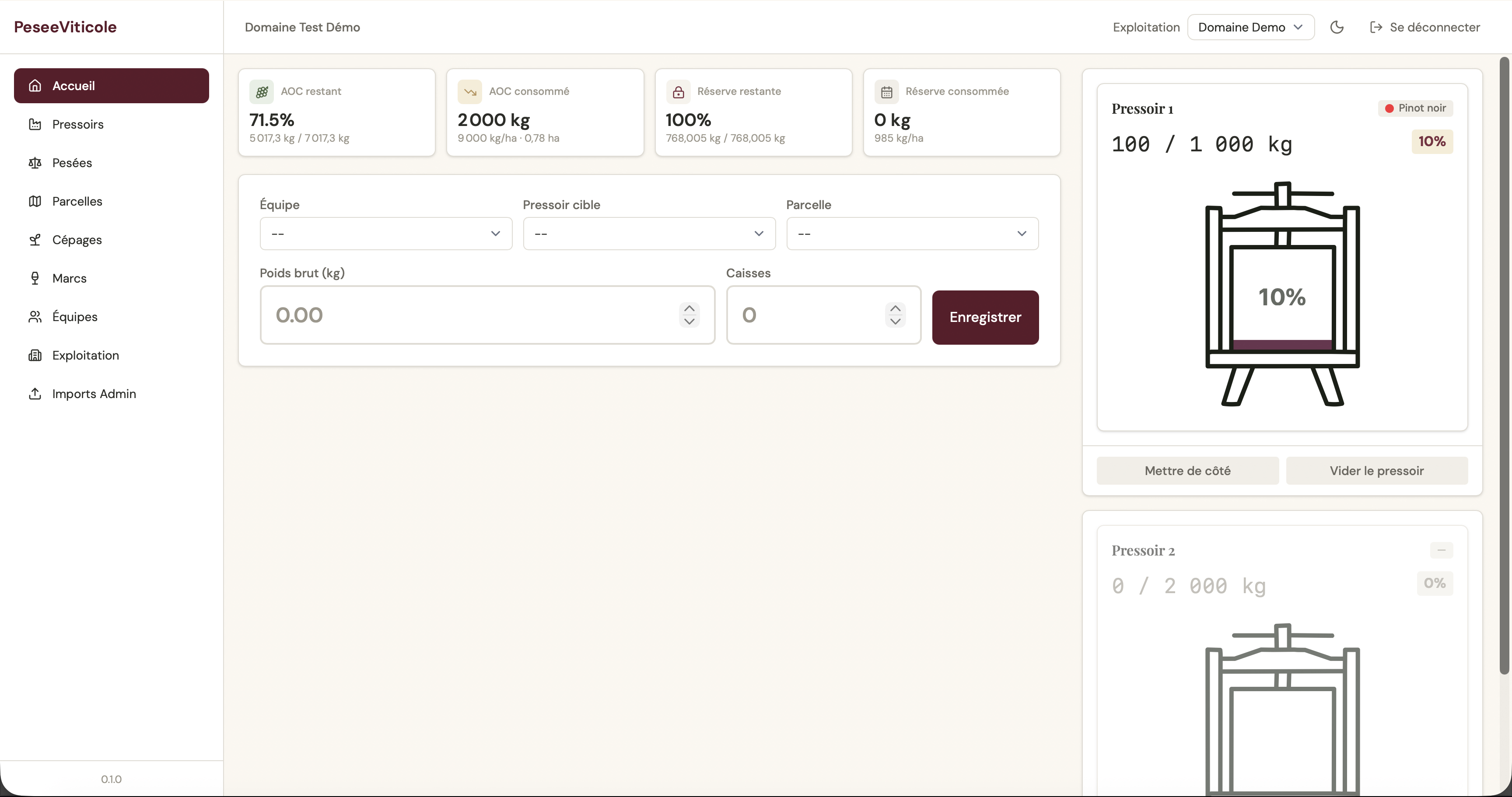Increase Caisses with the up arrow
The height and width of the screenshot is (797, 1512).
tap(895, 308)
